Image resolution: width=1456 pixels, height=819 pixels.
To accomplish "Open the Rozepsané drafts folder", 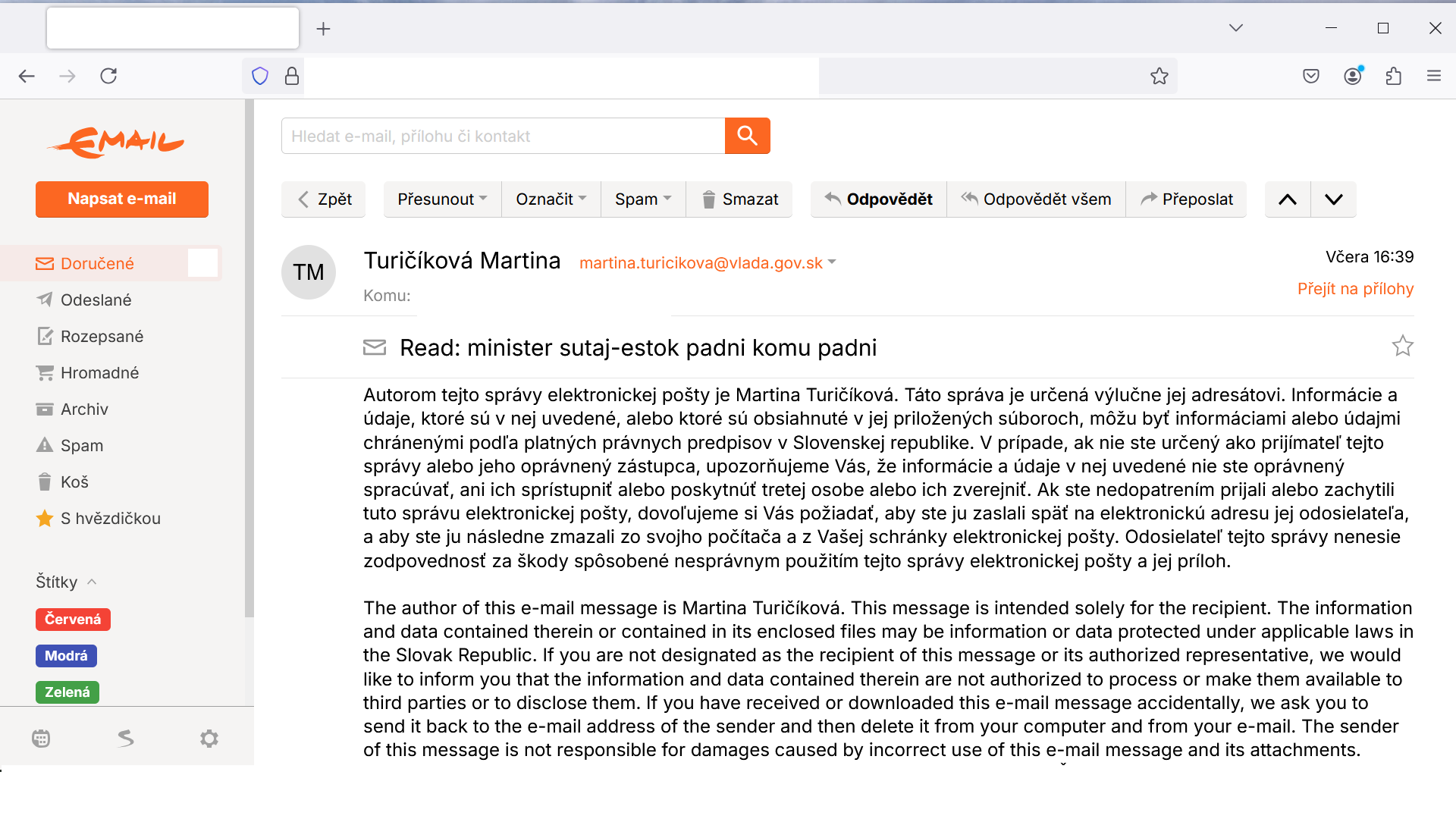I will [x=102, y=337].
